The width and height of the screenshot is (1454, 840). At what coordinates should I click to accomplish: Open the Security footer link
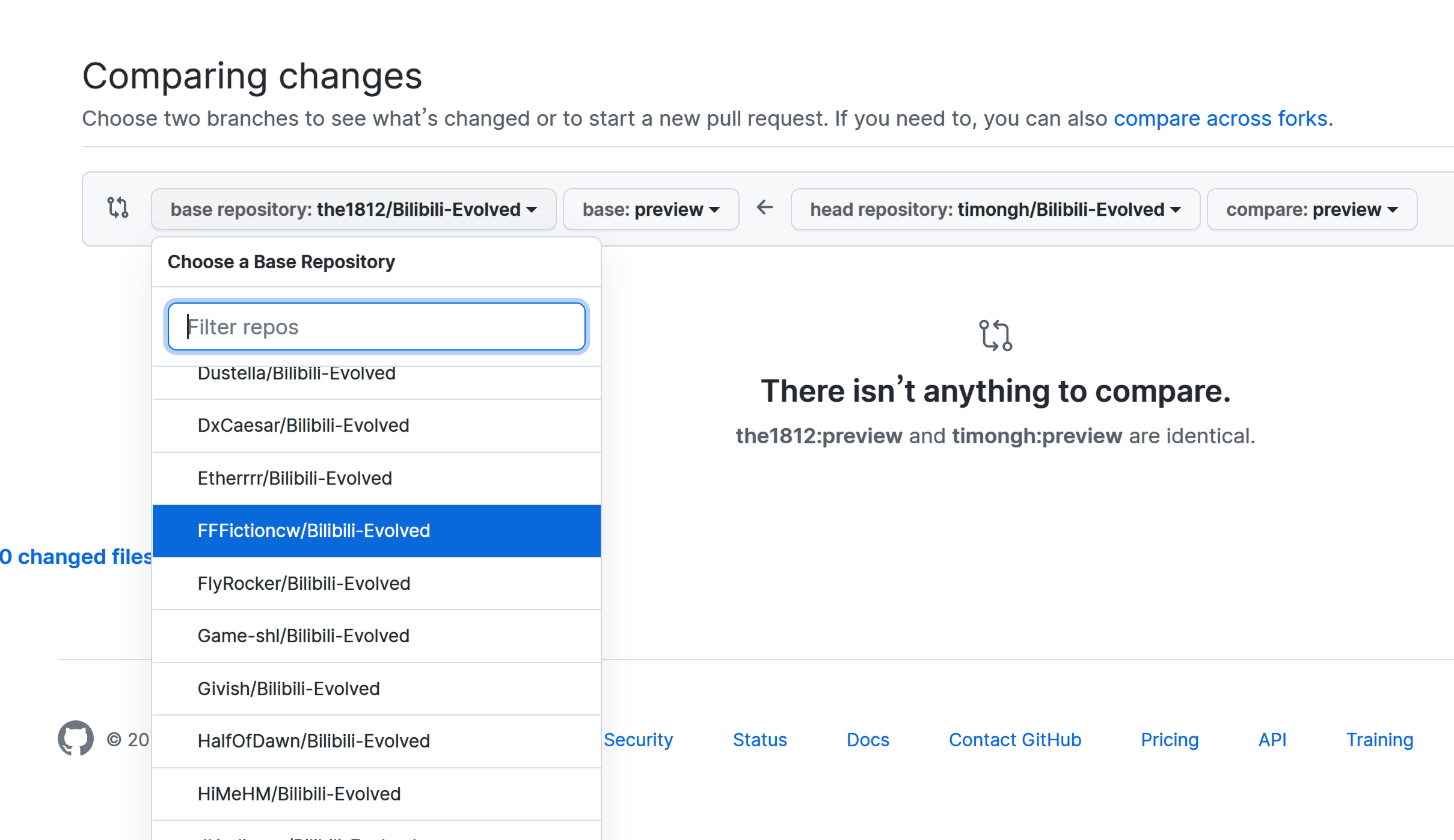(x=638, y=740)
